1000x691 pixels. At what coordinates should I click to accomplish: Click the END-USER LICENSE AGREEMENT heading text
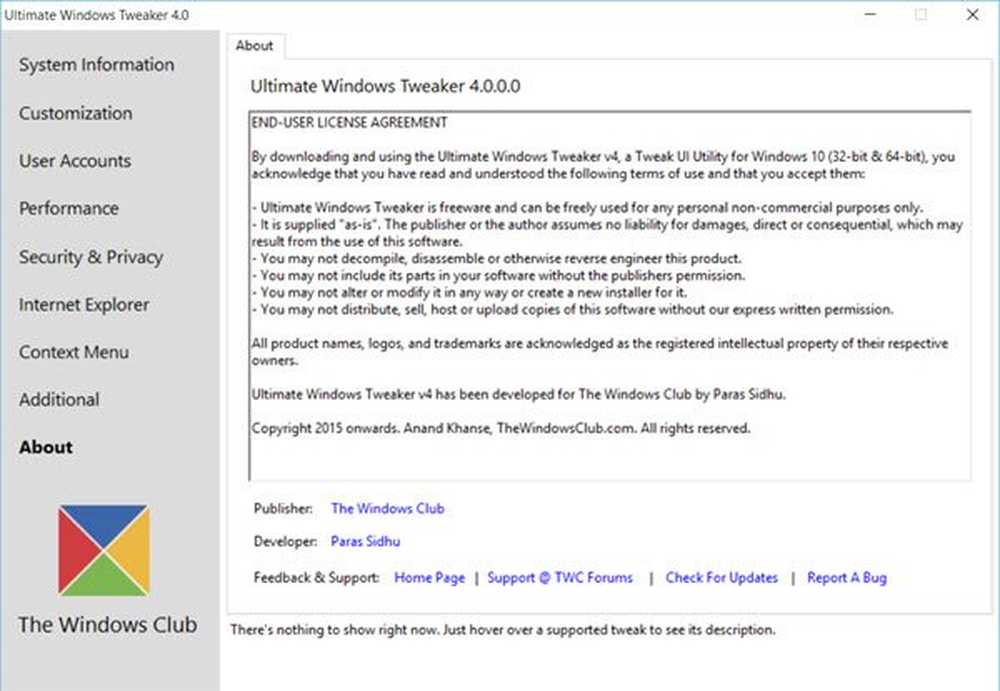(349, 123)
